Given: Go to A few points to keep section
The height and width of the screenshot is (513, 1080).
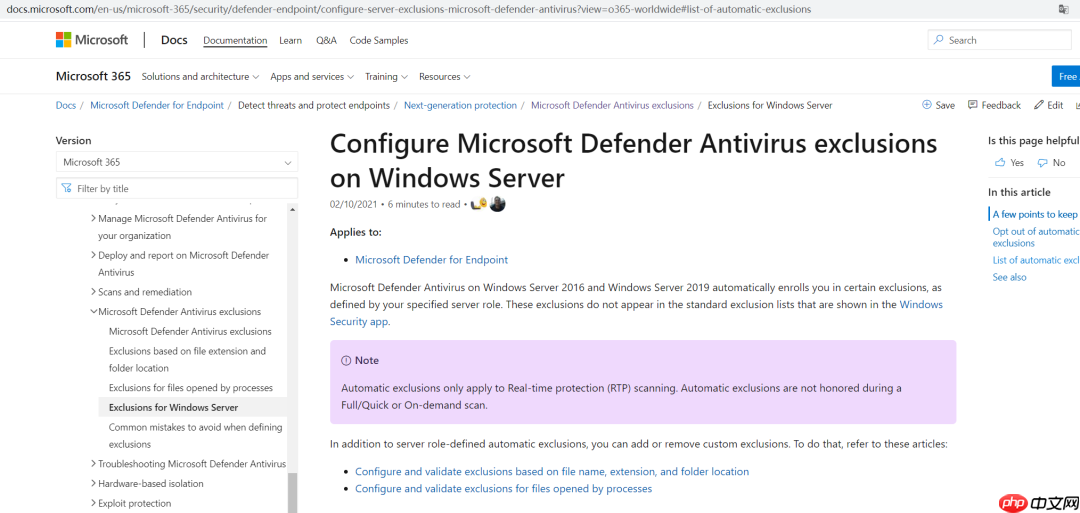Looking at the screenshot, I should [x=1035, y=214].
